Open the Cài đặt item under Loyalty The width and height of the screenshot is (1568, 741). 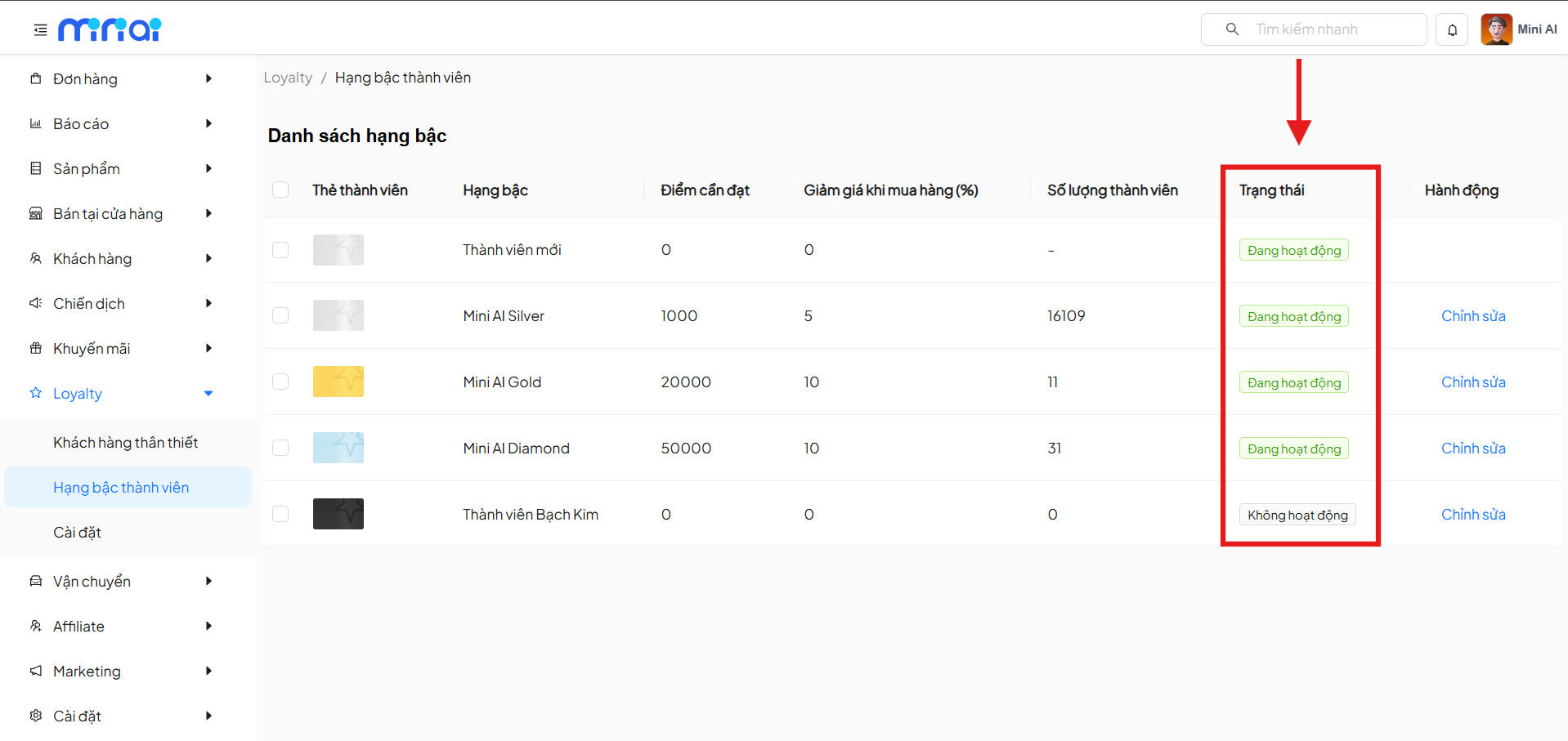78,533
